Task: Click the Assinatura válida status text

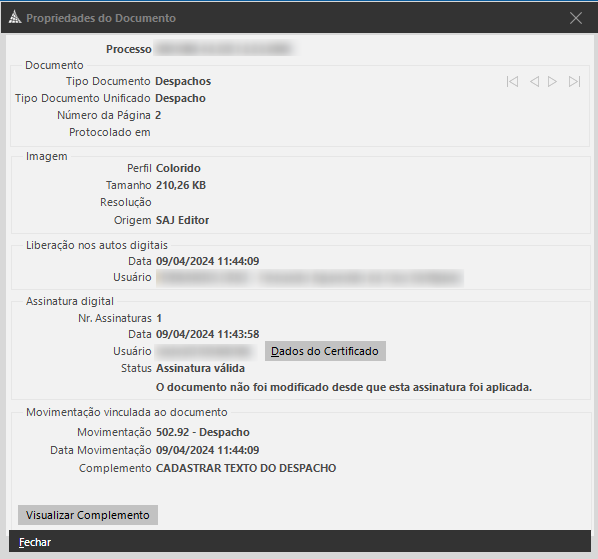Action: coord(200,368)
